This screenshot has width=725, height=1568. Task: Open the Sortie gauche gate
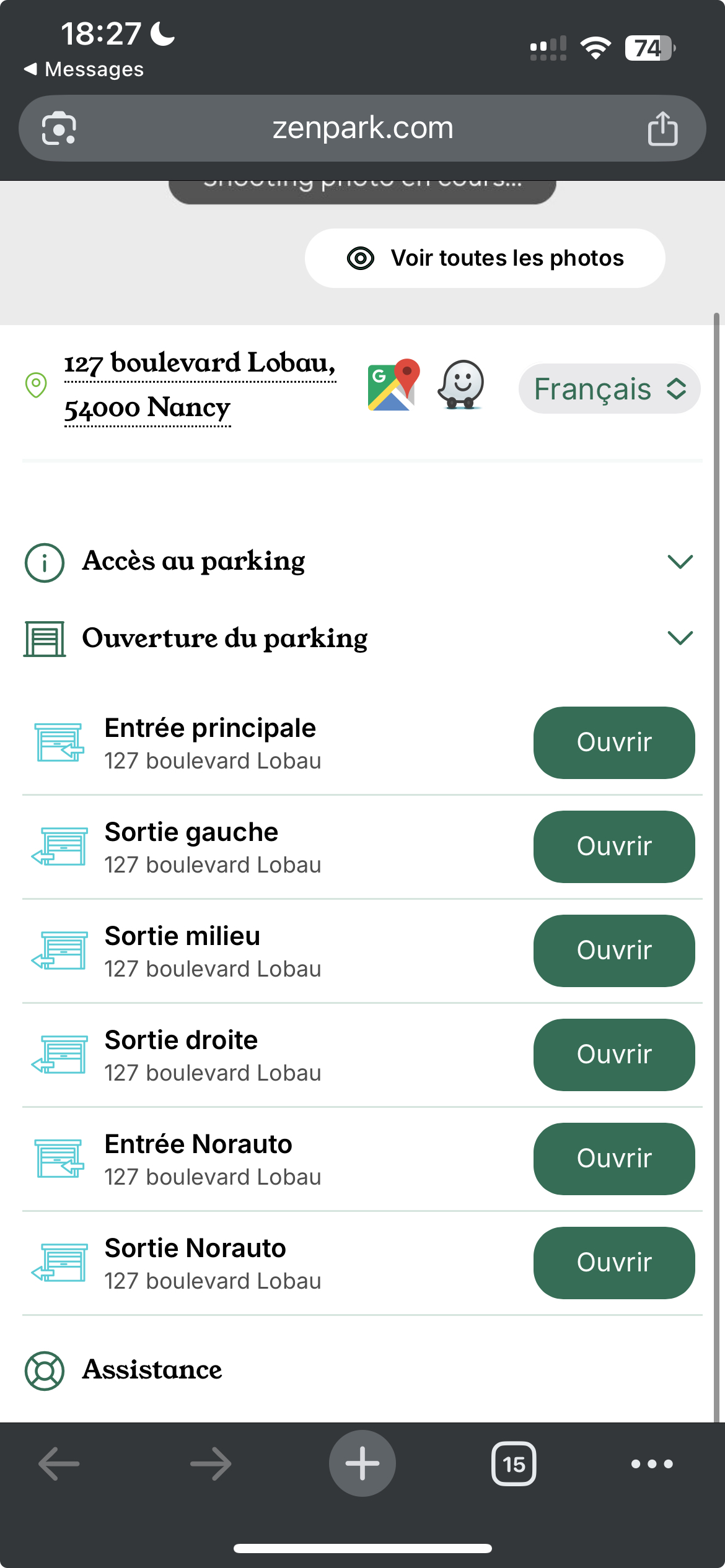click(x=613, y=847)
